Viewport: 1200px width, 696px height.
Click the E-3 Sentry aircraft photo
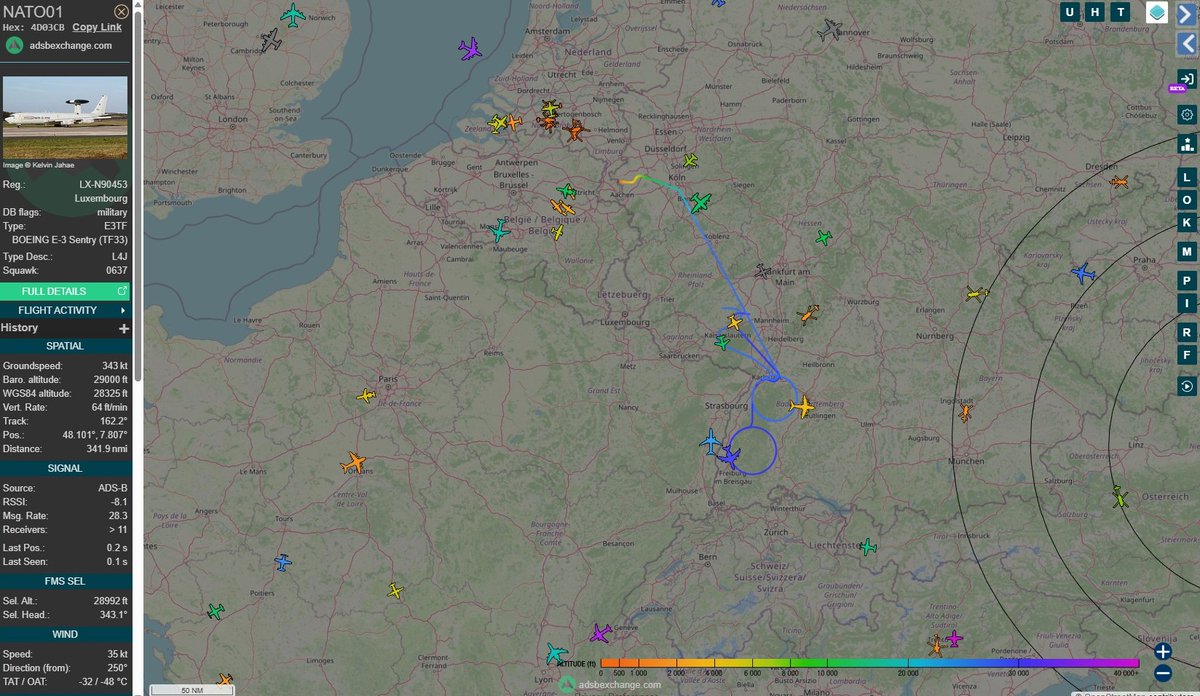(65, 117)
